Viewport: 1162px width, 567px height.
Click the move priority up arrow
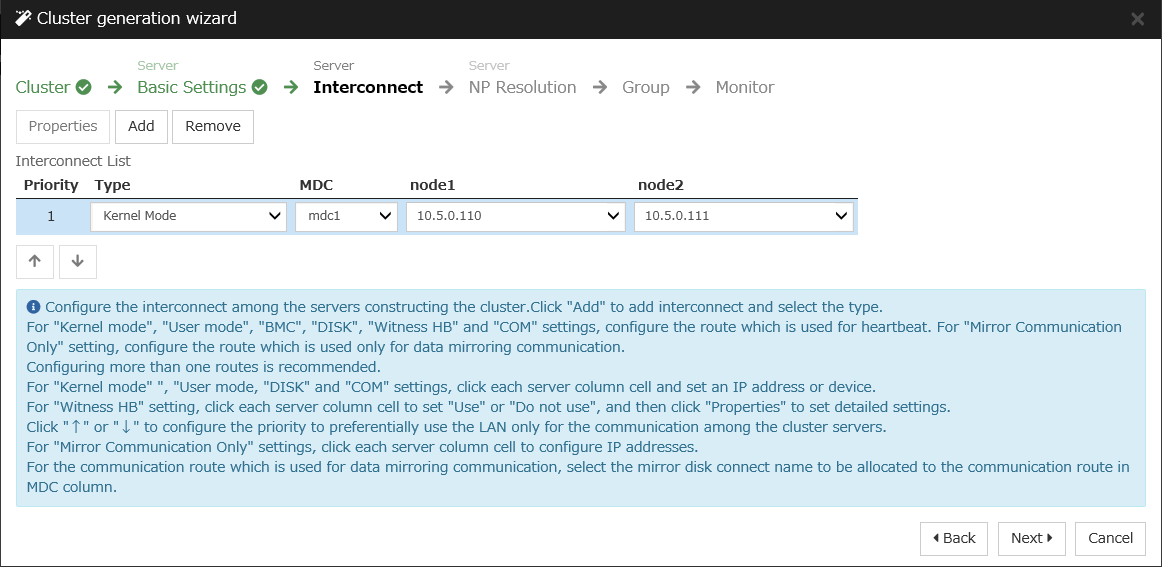[x=35, y=261]
